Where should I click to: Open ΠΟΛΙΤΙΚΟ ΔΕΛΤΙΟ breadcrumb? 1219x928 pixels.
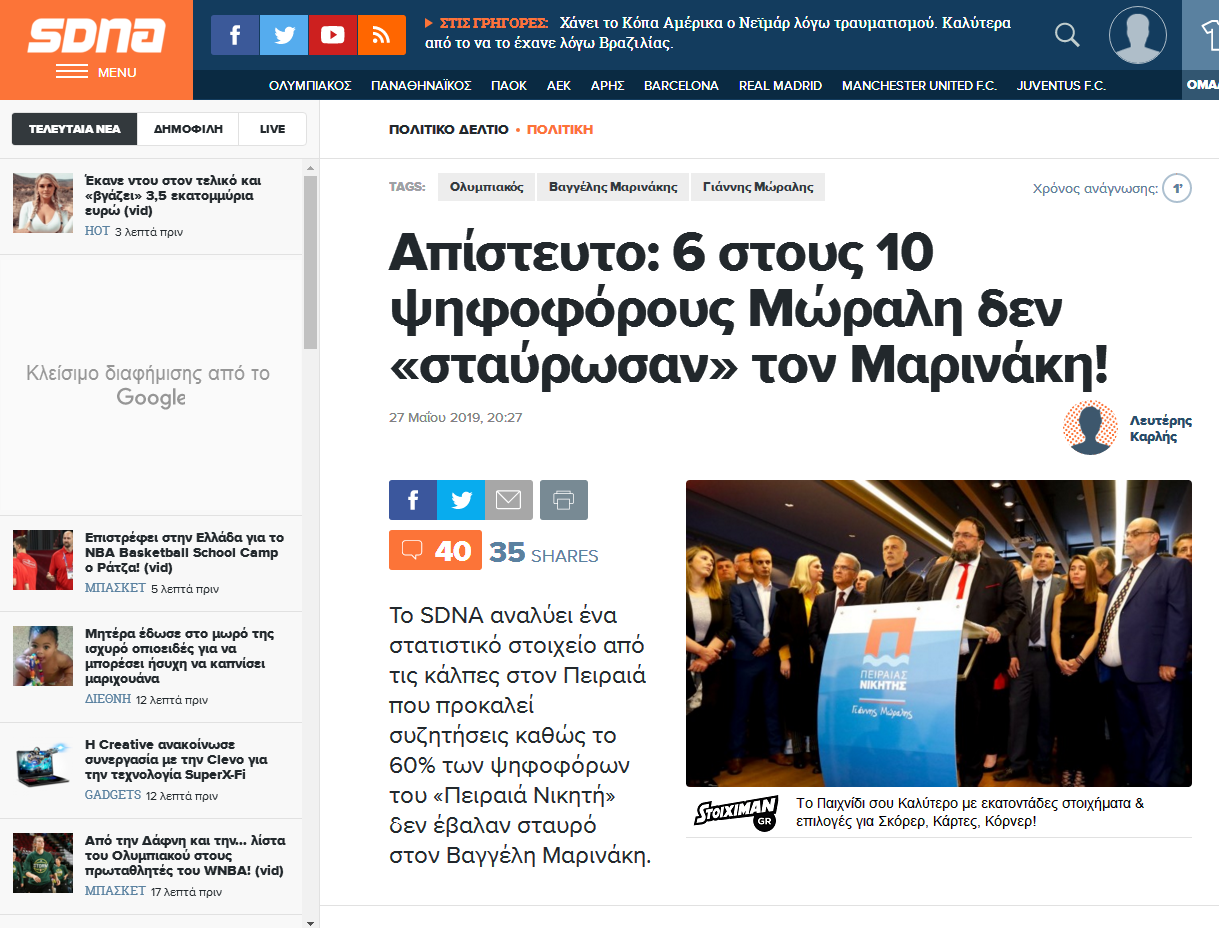tap(449, 129)
